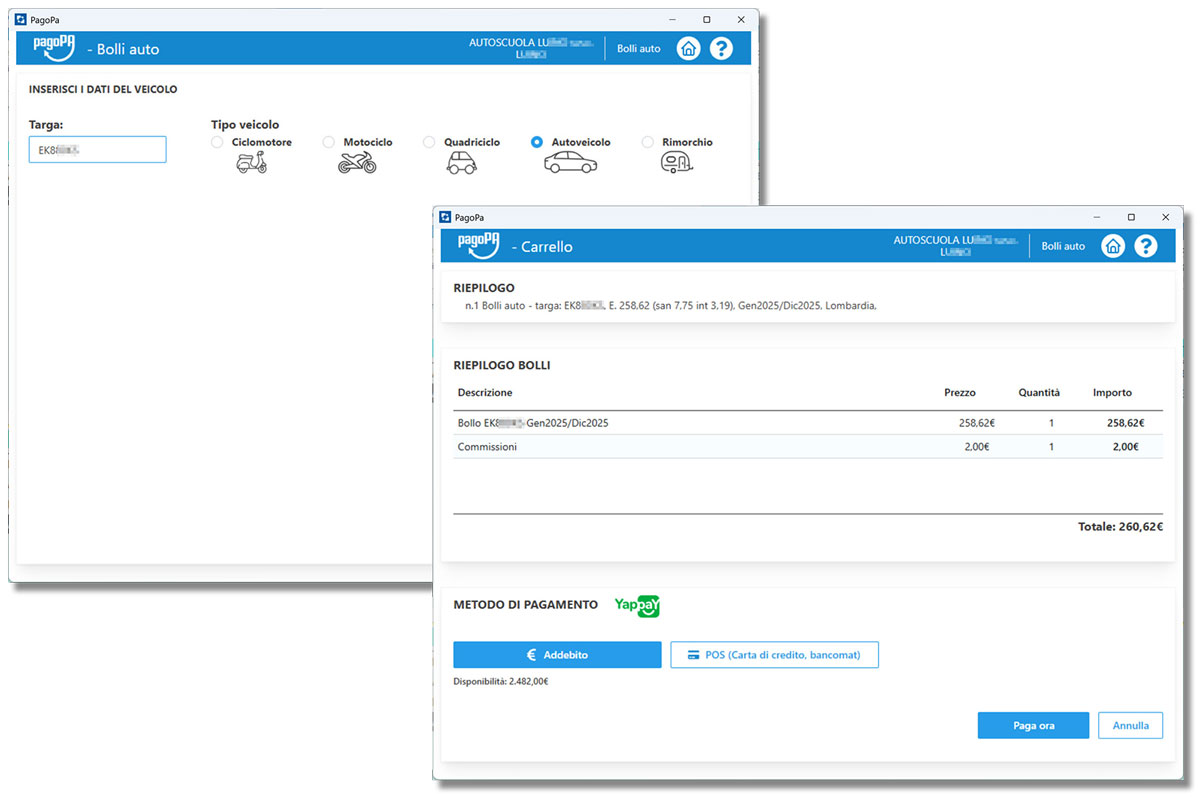Click the home icon in Bolli auto window
The image size is (1200, 797).
(688, 48)
